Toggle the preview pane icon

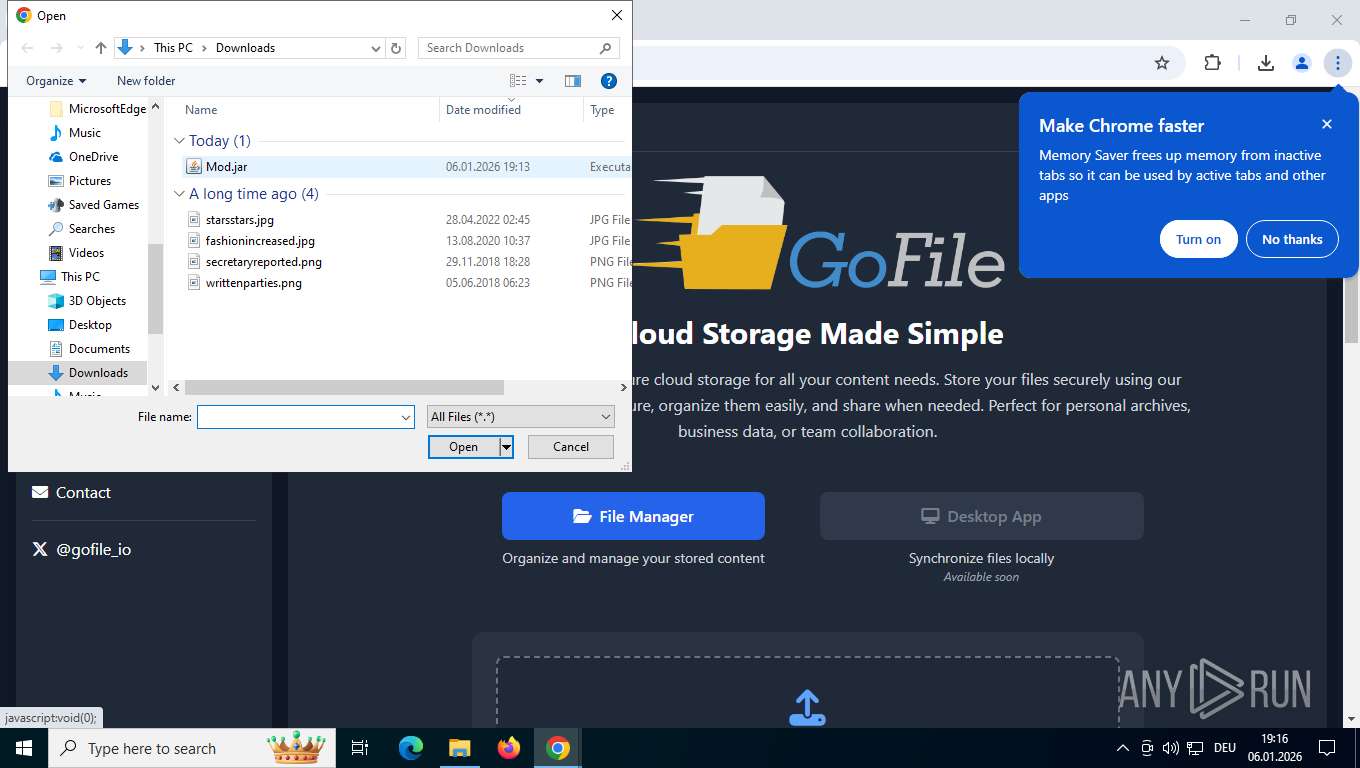pyautogui.click(x=572, y=81)
